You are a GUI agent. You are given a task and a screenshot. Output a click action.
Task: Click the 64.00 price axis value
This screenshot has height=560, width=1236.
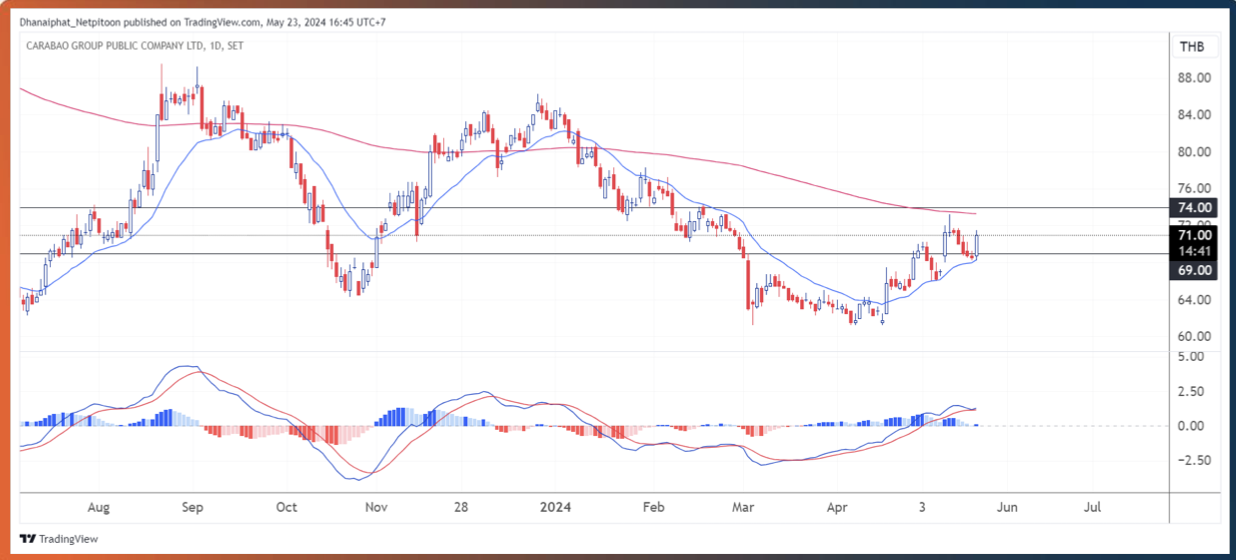pyautogui.click(x=1196, y=299)
